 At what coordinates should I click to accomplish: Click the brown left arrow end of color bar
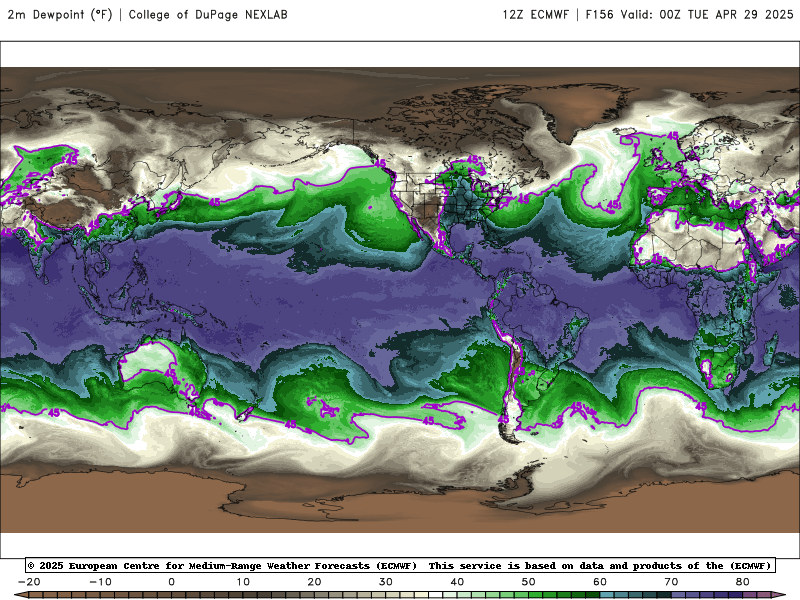pos(22,595)
